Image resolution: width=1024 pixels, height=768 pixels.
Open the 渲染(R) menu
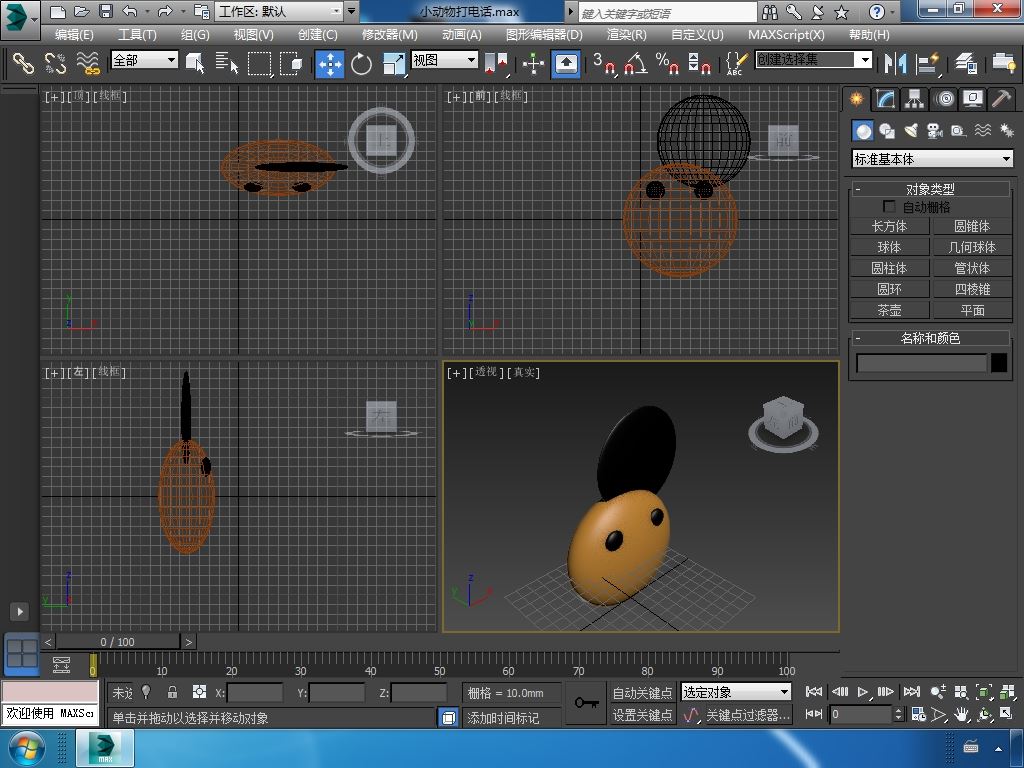pyautogui.click(x=626, y=35)
